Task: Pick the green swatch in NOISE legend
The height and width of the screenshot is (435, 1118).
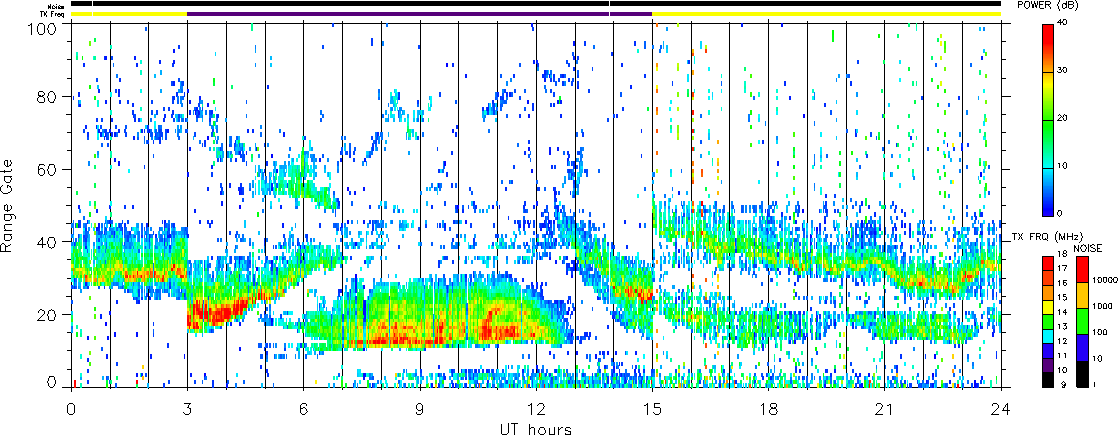Action: tap(1082, 321)
